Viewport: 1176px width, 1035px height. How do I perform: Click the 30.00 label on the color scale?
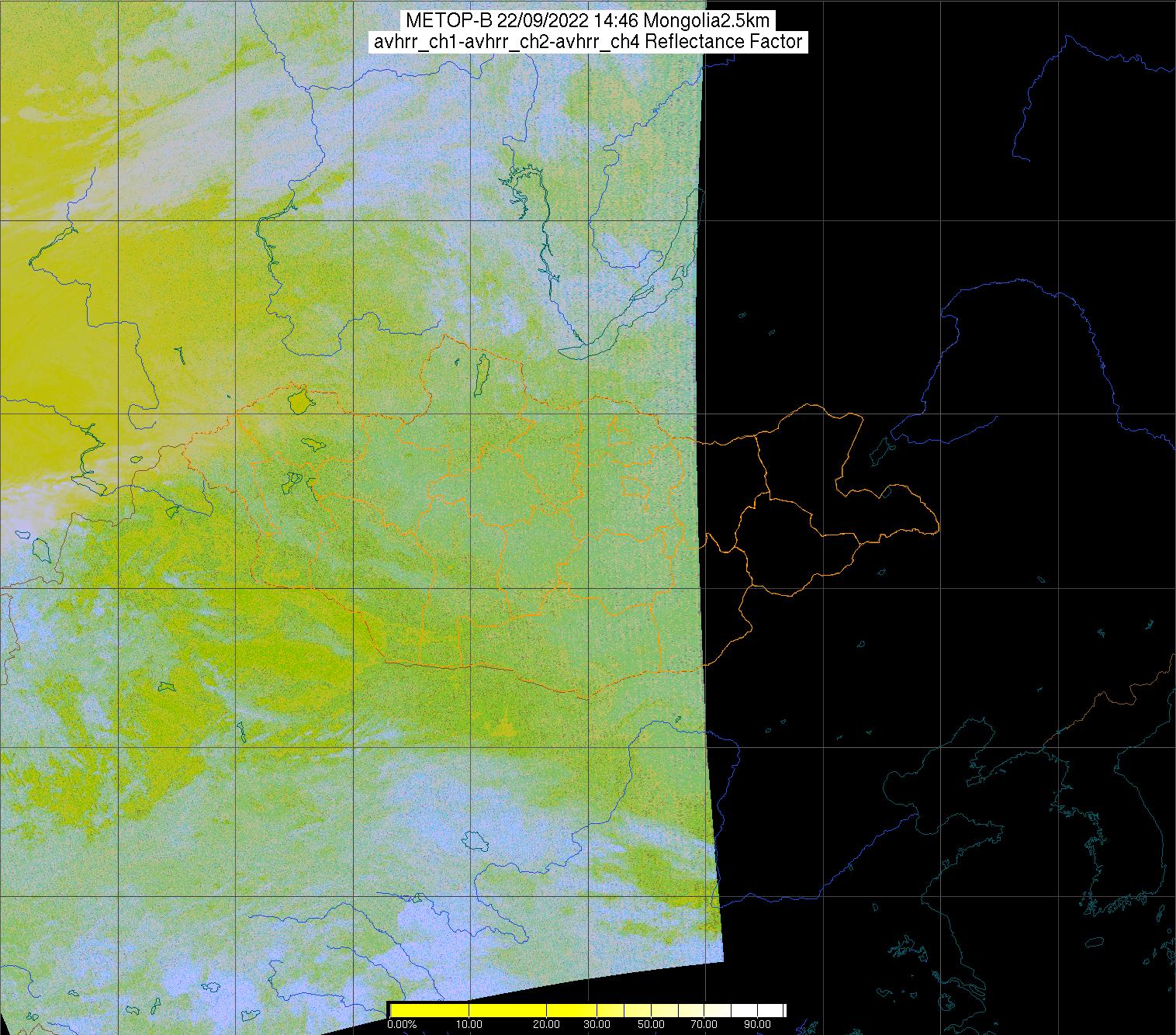pos(597,1024)
